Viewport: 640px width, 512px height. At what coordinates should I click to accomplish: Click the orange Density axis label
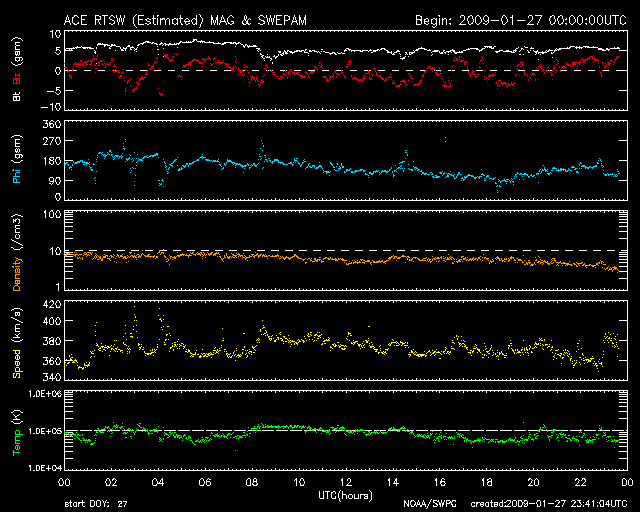tap(16, 252)
